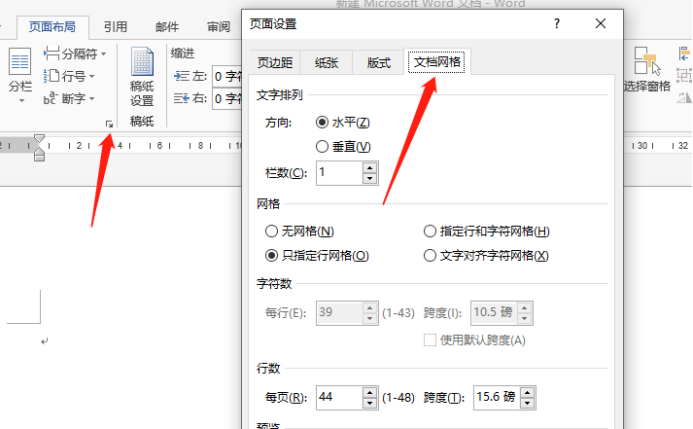Toggle 使用默认跨度 checkbox
693x429 pixels.
(430, 340)
